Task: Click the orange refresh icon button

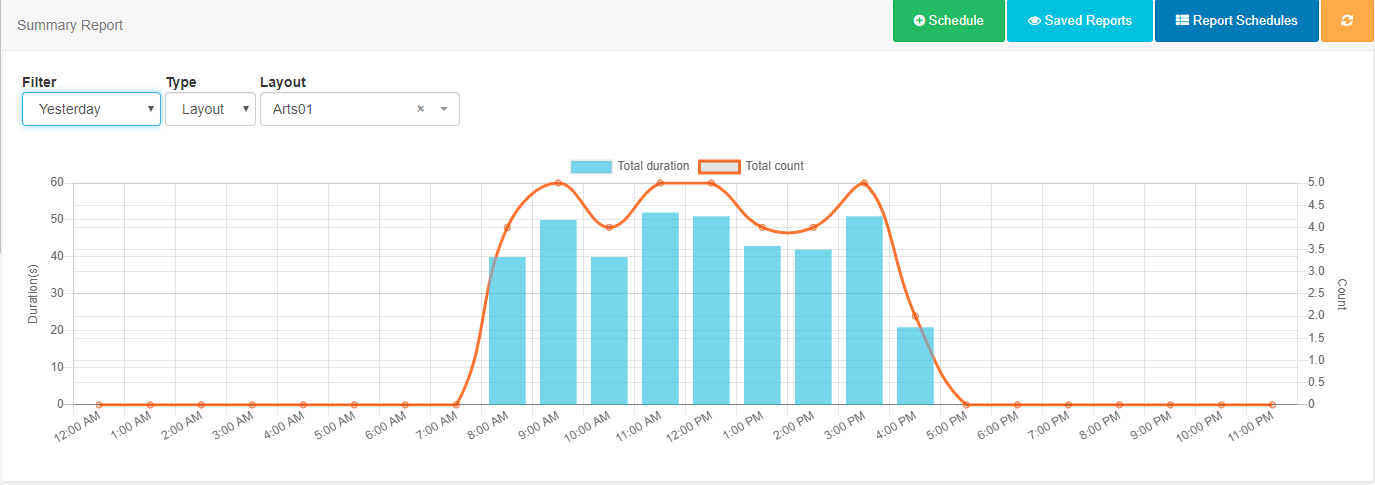Action: 1347,21
